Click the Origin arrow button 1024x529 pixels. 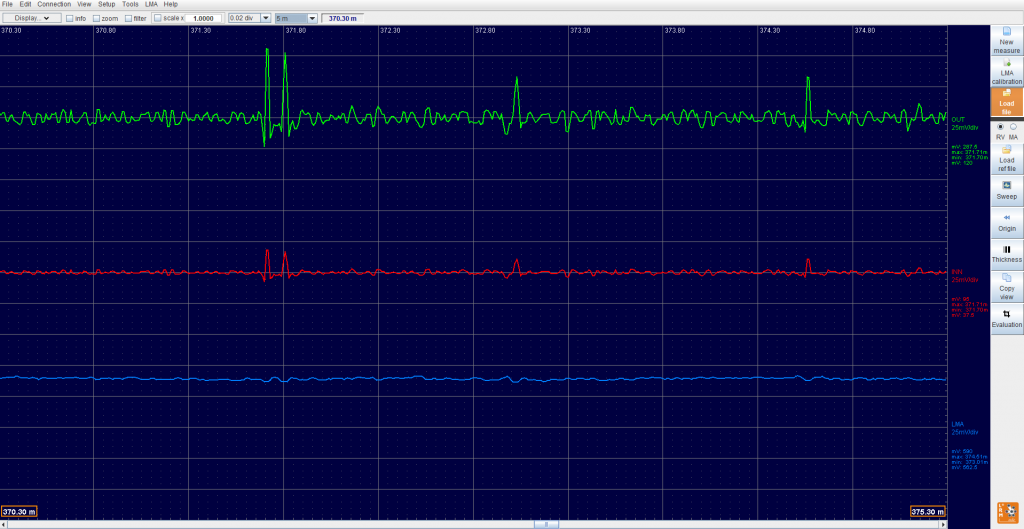click(x=1006, y=221)
